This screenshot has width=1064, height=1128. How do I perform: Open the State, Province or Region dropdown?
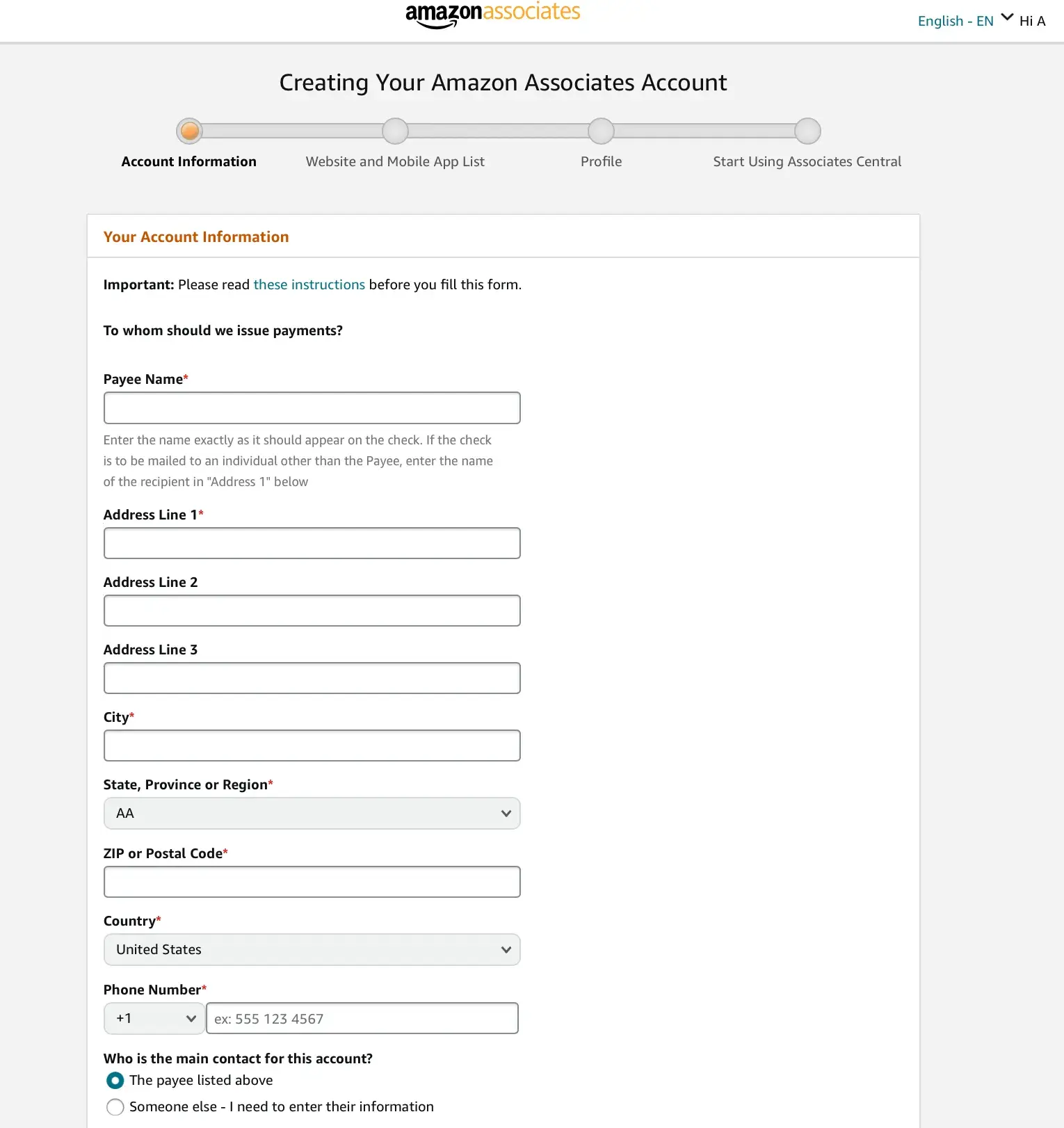312,813
